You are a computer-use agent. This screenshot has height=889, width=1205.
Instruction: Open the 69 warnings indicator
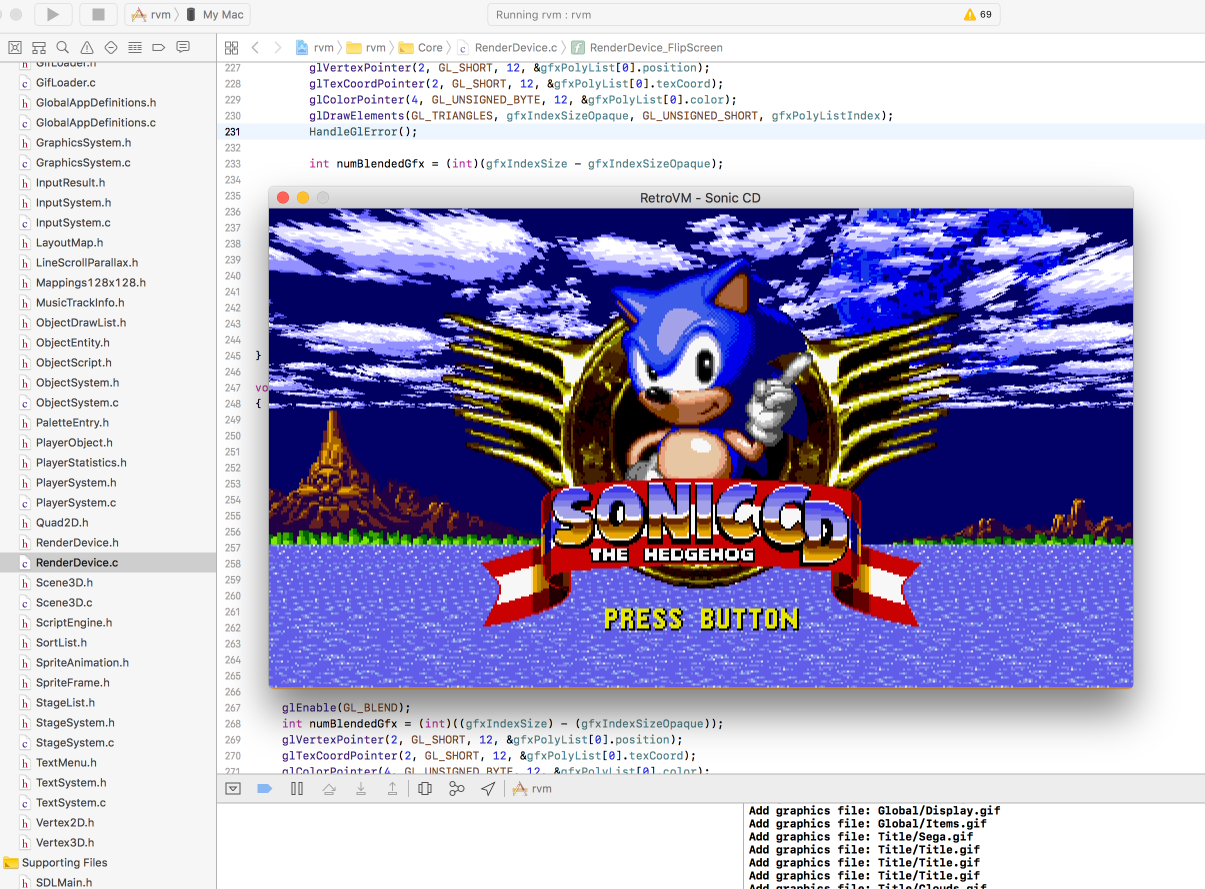pyautogui.click(x=977, y=15)
